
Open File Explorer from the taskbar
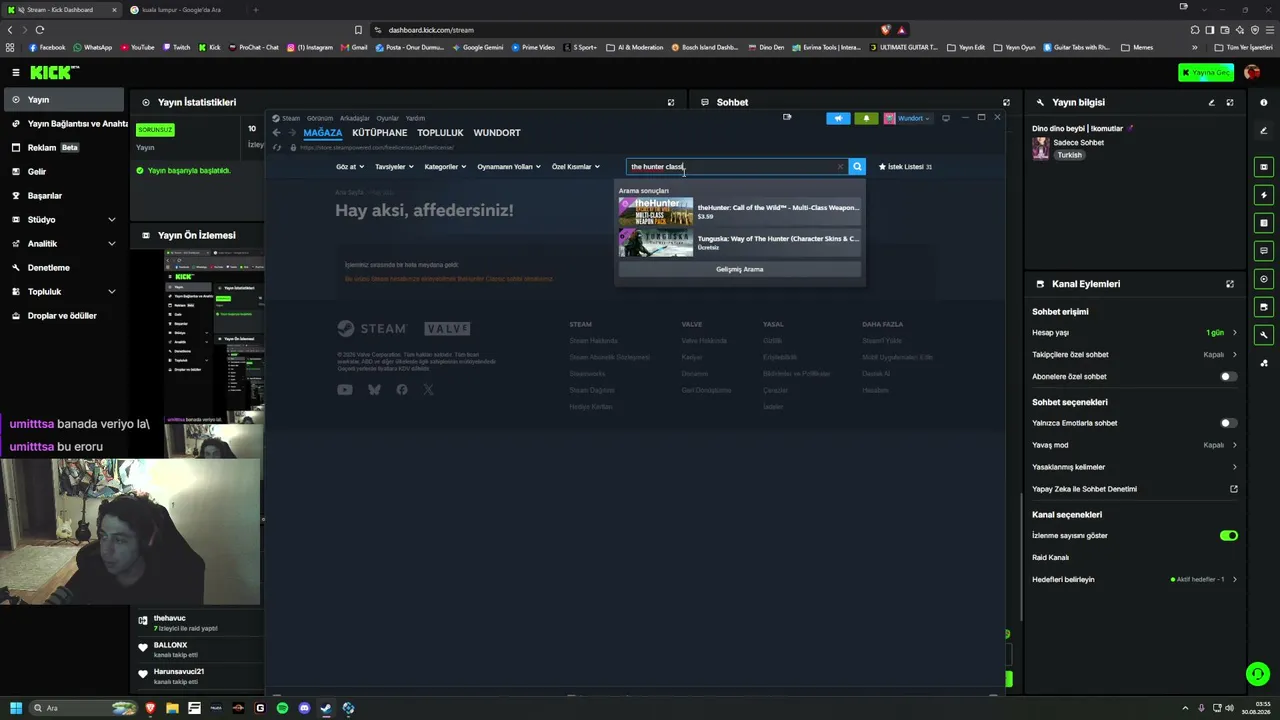point(172,708)
